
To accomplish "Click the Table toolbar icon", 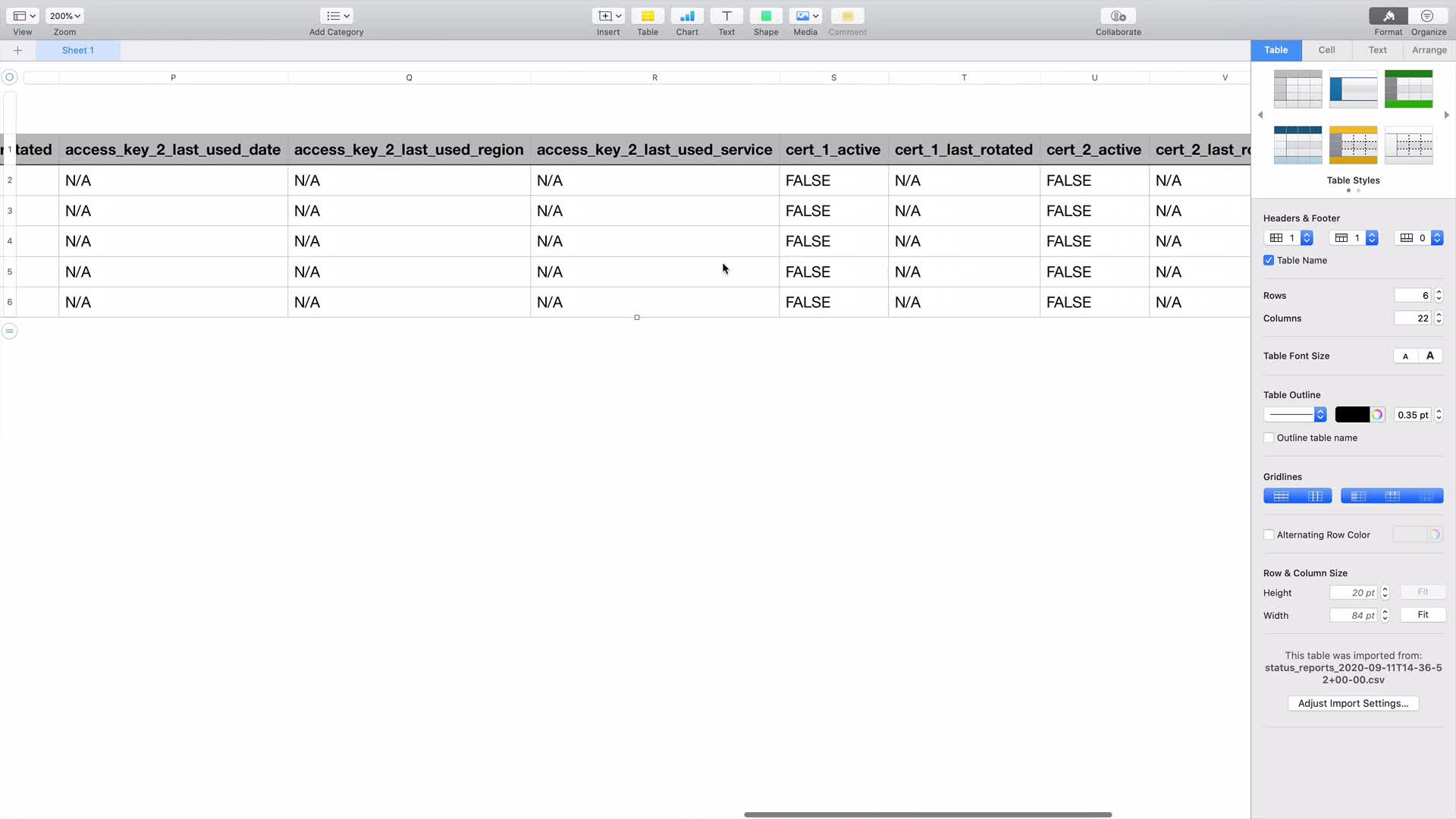I will 648,16.
